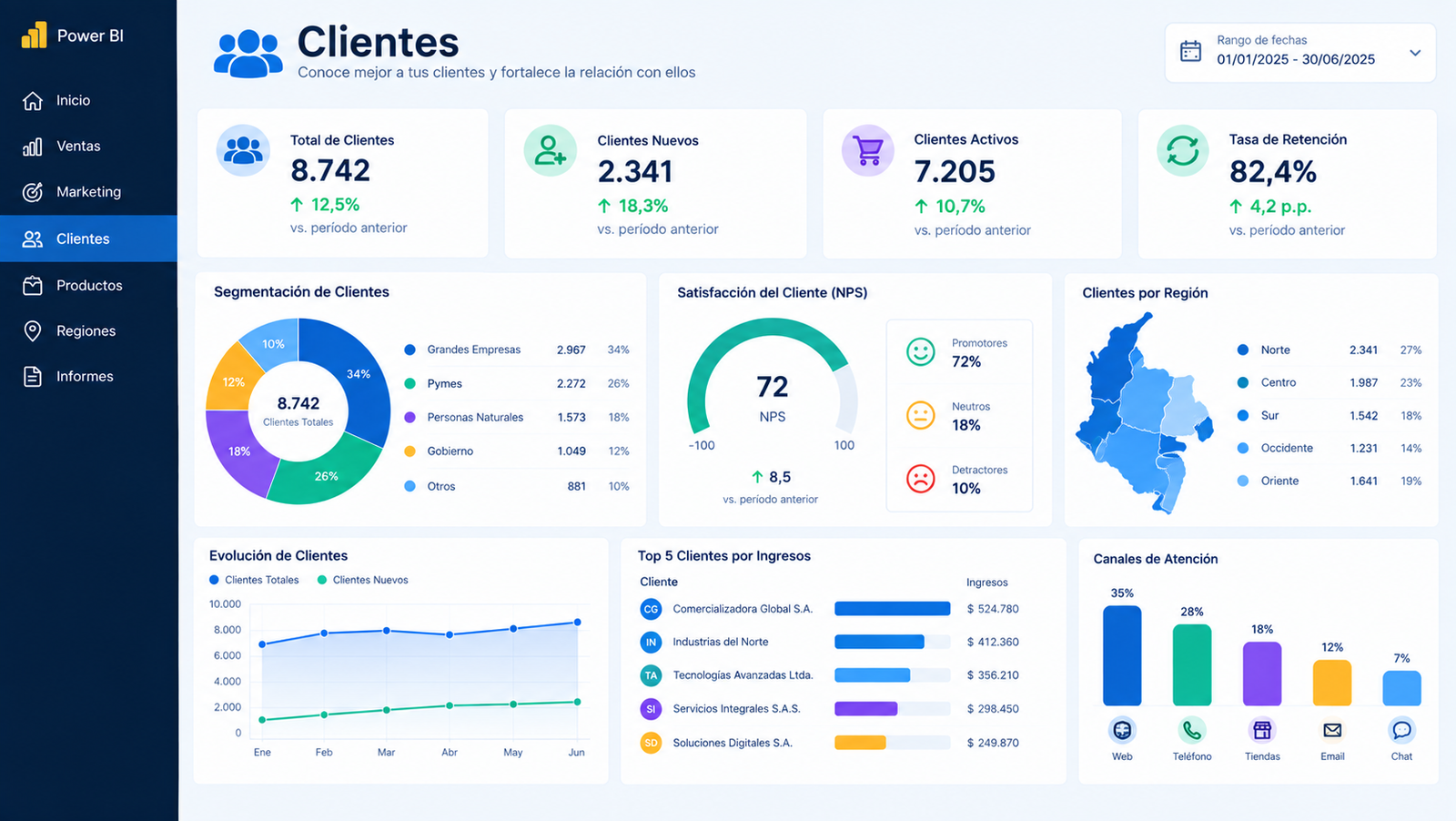Click the Servicios Integrales S.A.S. income bar
Viewport: 1456px width, 821px height.
click(x=865, y=708)
